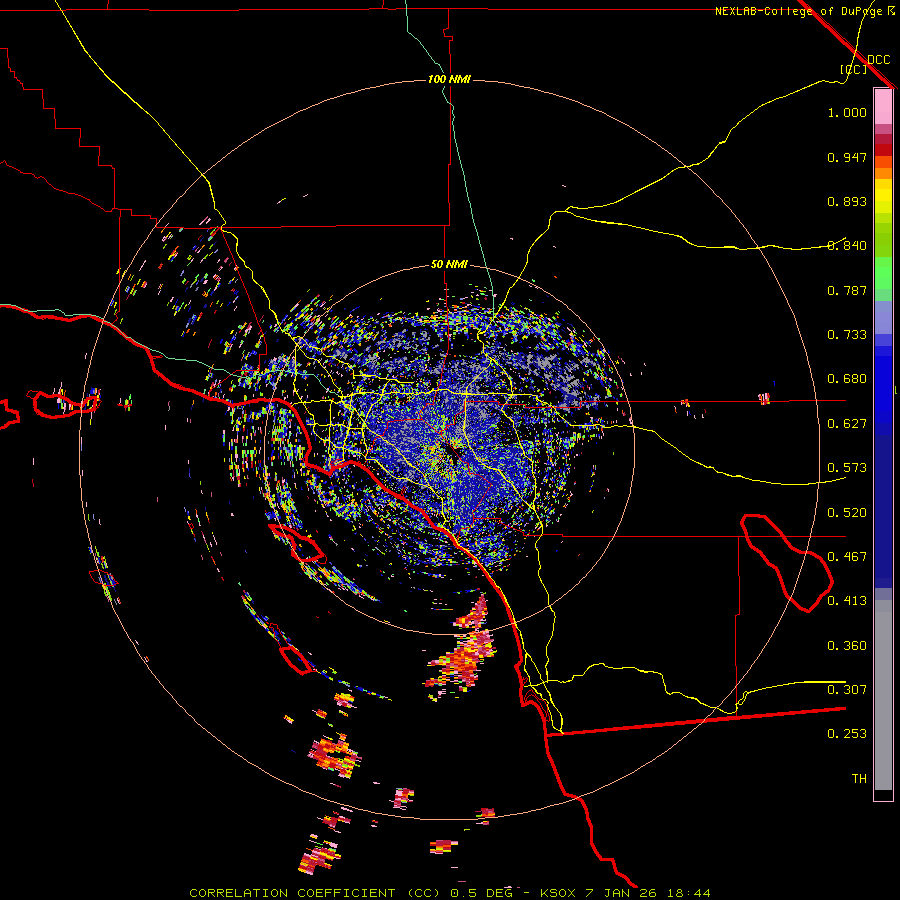This screenshot has width=900, height=900.
Task: Click the lavender segment of the color bar
Action: 883,317
